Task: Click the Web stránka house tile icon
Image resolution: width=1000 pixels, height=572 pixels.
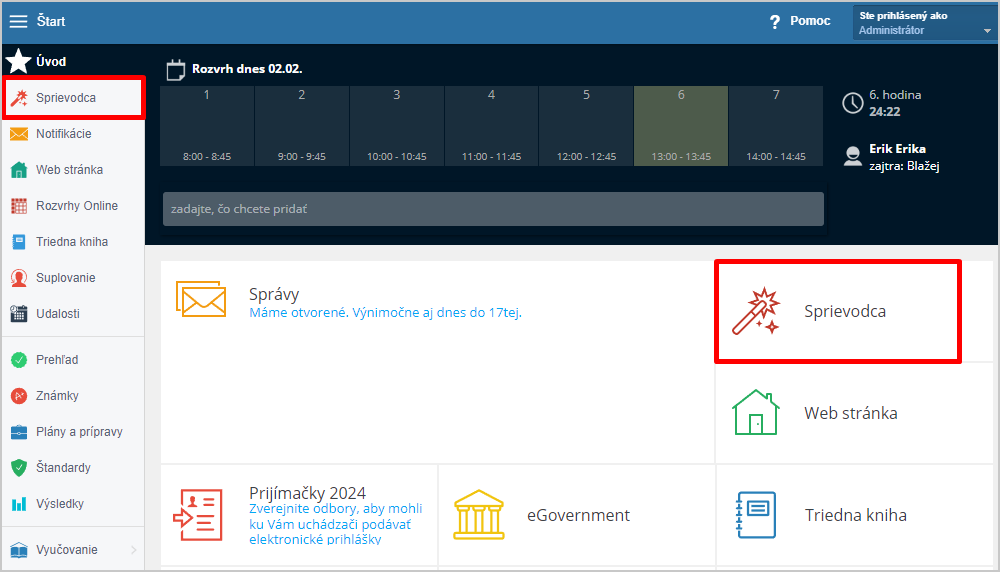Action: [755, 413]
